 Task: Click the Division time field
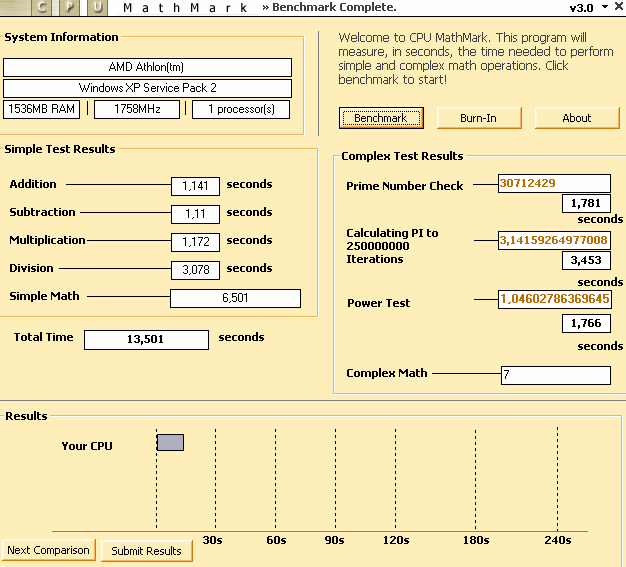pos(195,270)
